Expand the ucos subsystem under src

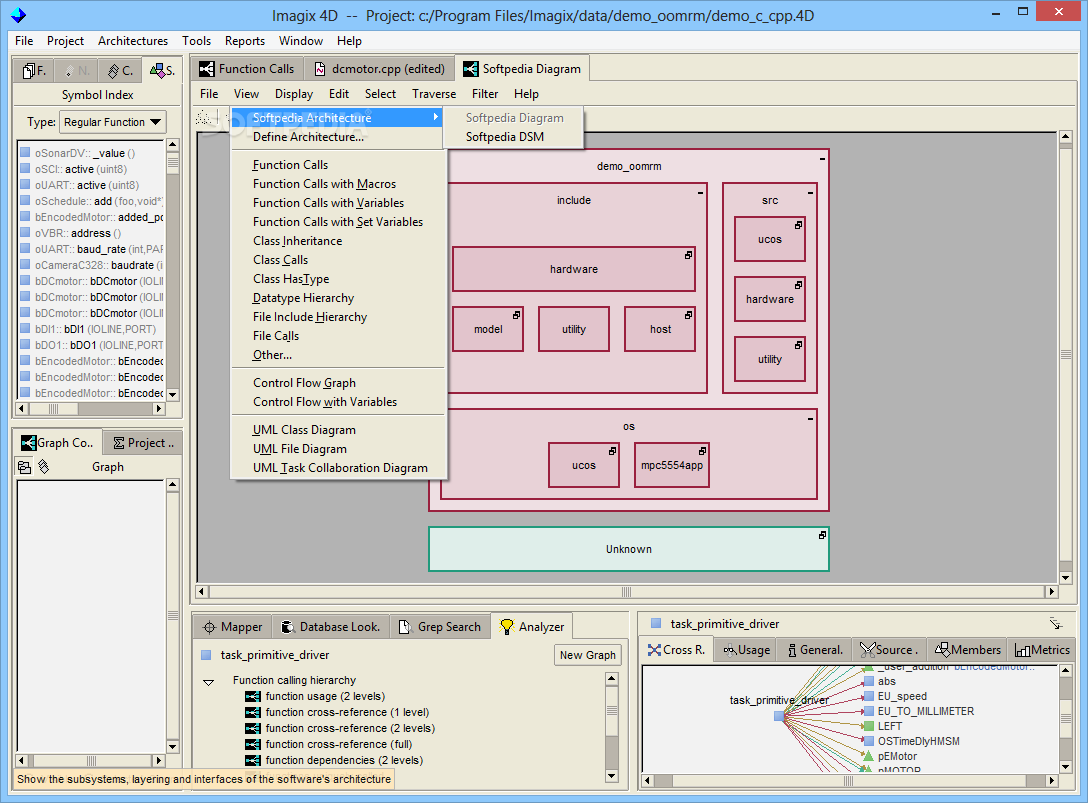click(798, 226)
